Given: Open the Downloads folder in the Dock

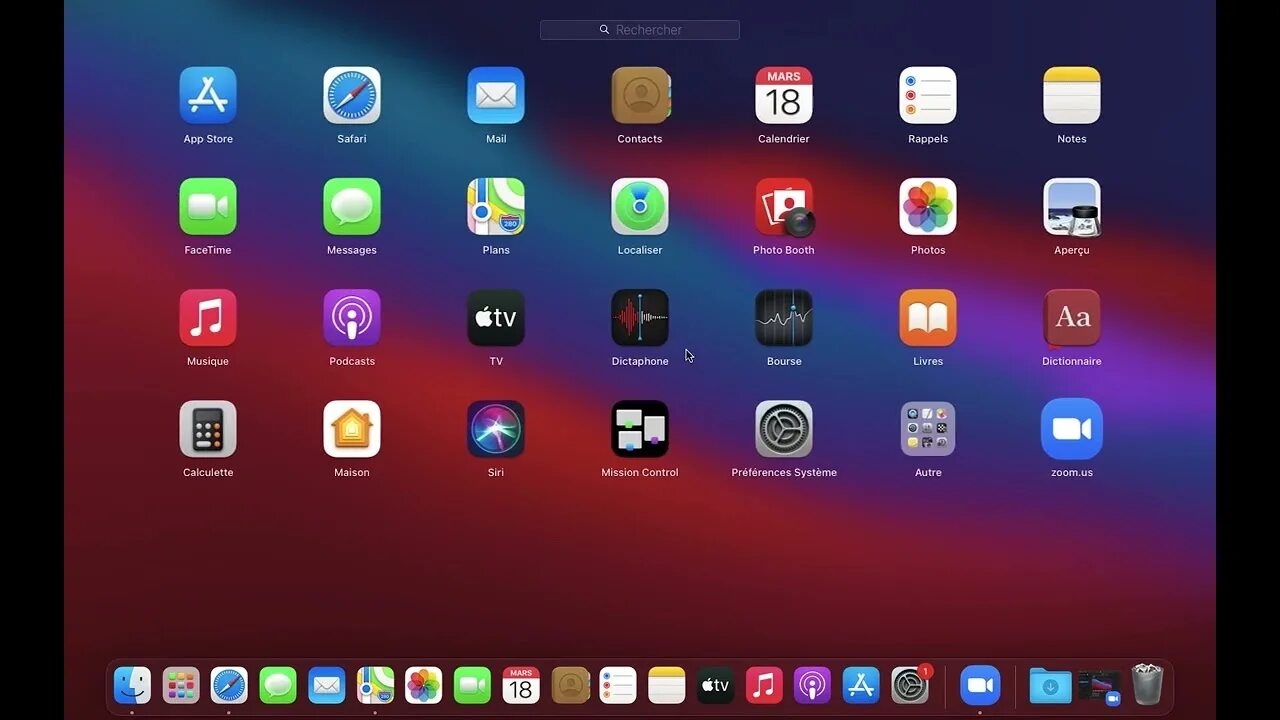Looking at the screenshot, I should pyautogui.click(x=1051, y=686).
